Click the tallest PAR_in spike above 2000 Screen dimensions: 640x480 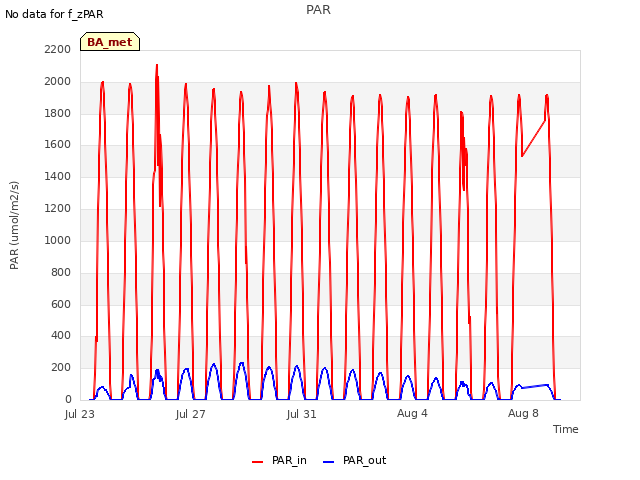tap(157, 67)
